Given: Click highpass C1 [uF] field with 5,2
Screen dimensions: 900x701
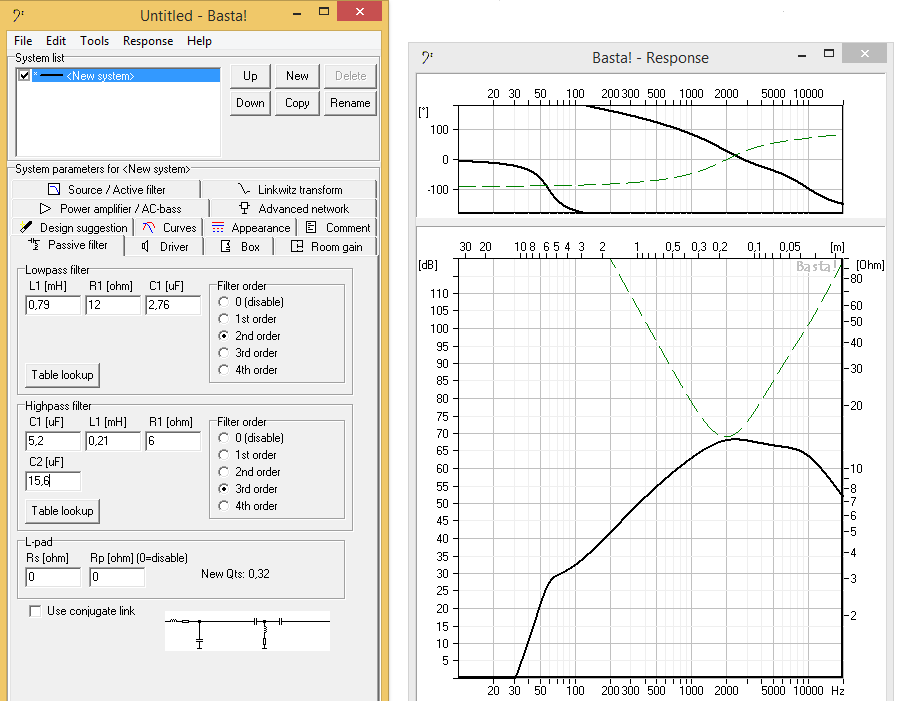Looking at the screenshot, I should [x=53, y=441].
